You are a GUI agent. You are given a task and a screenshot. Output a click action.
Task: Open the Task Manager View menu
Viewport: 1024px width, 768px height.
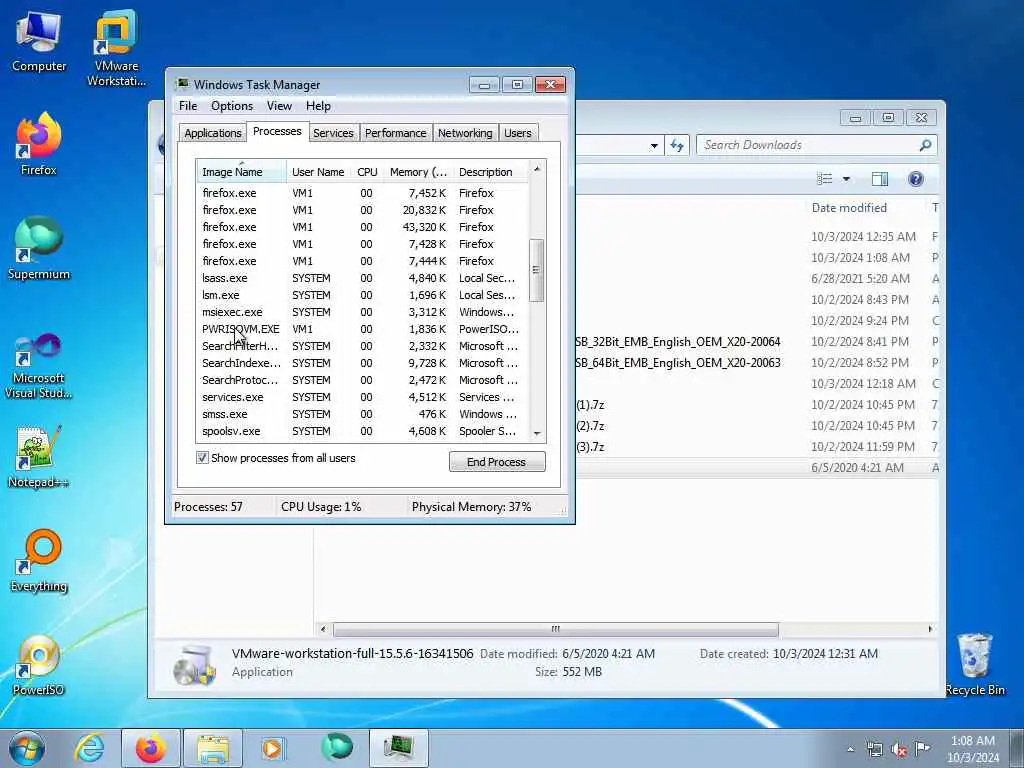click(279, 106)
